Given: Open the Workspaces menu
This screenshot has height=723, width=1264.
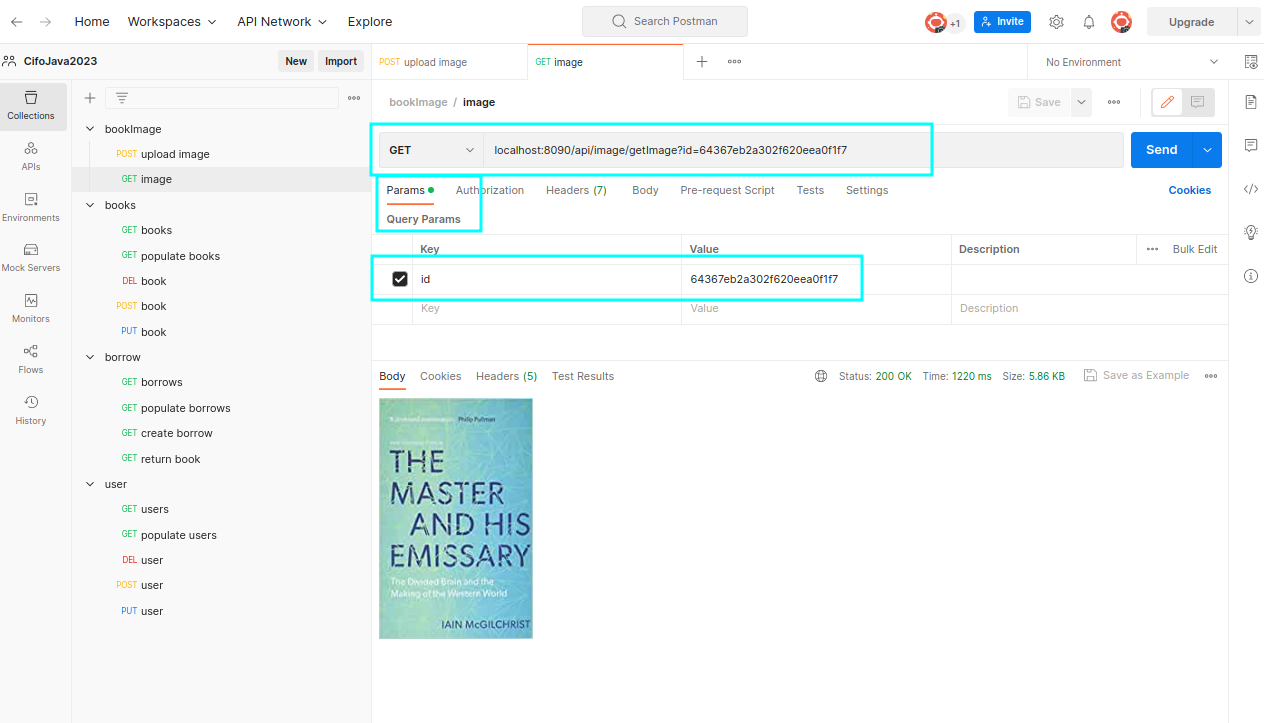Looking at the screenshot, I should coord(170,21).
